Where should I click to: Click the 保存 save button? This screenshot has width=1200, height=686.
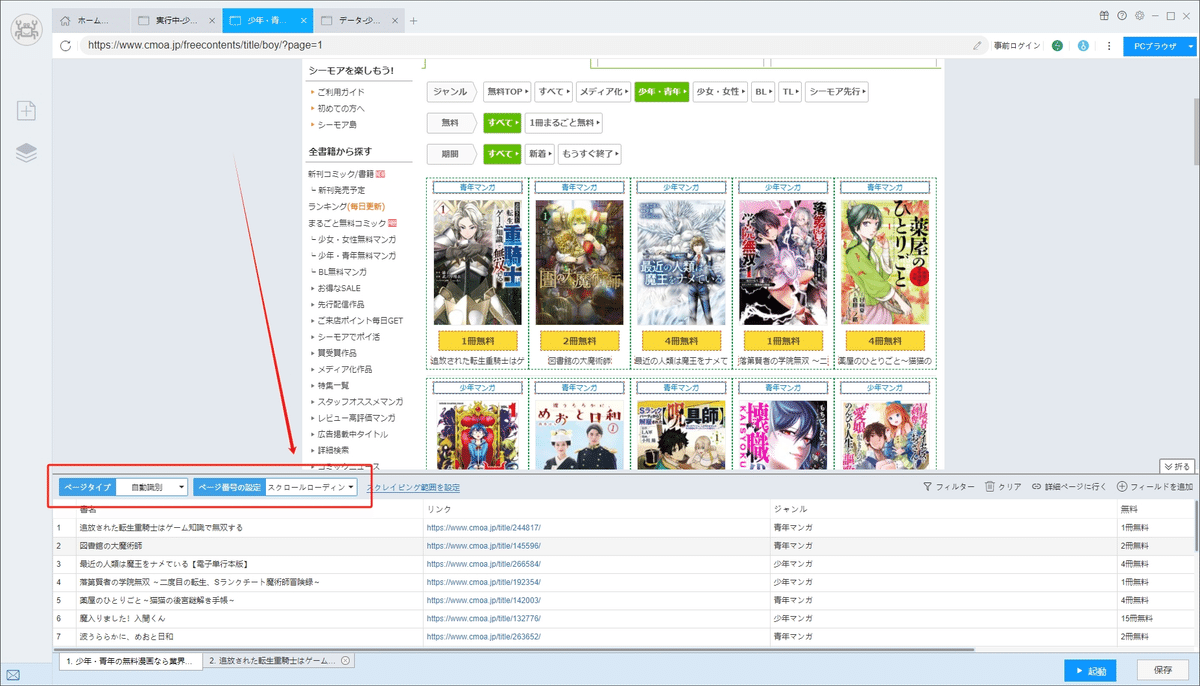(1163, 670)
